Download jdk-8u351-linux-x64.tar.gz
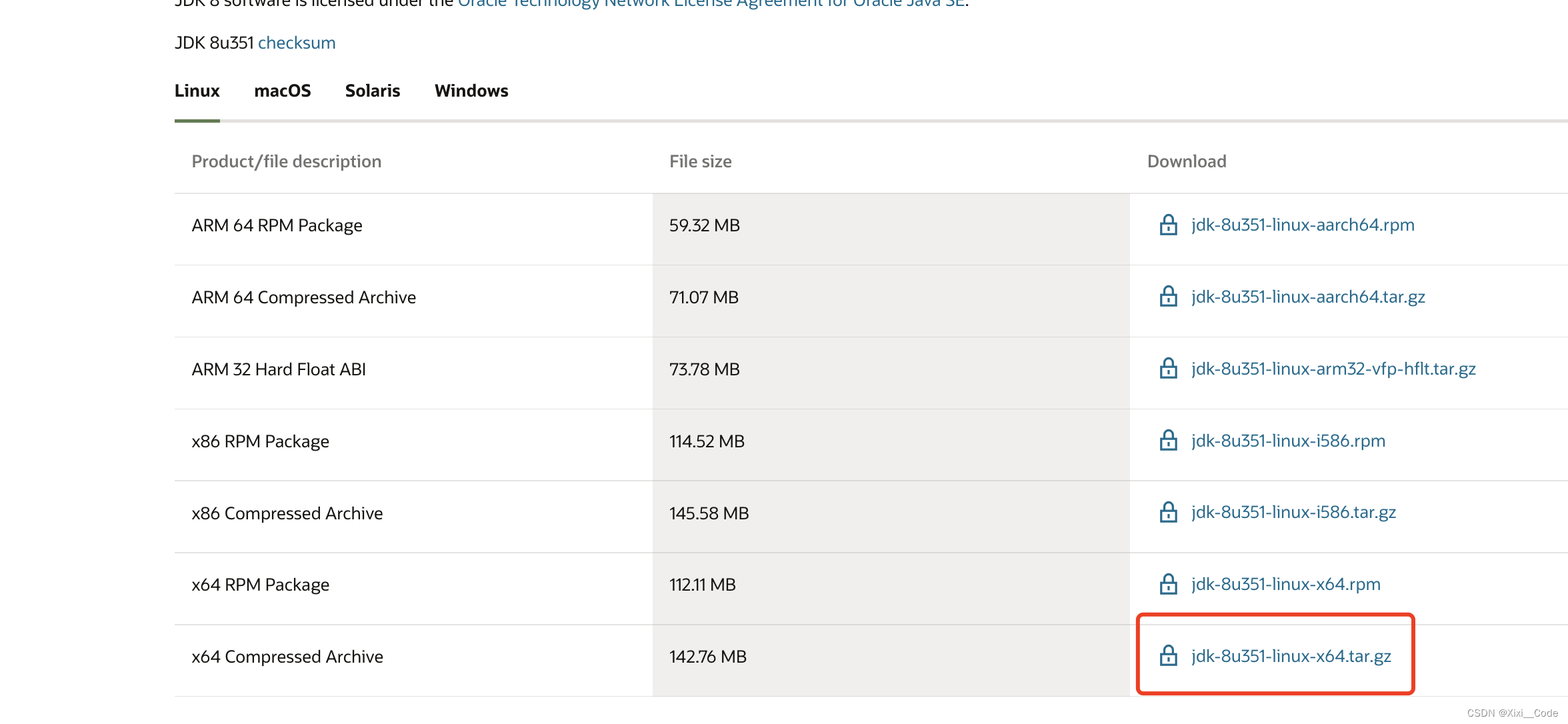Viewport: 1568px width, 724px height. coord(1291,656)
